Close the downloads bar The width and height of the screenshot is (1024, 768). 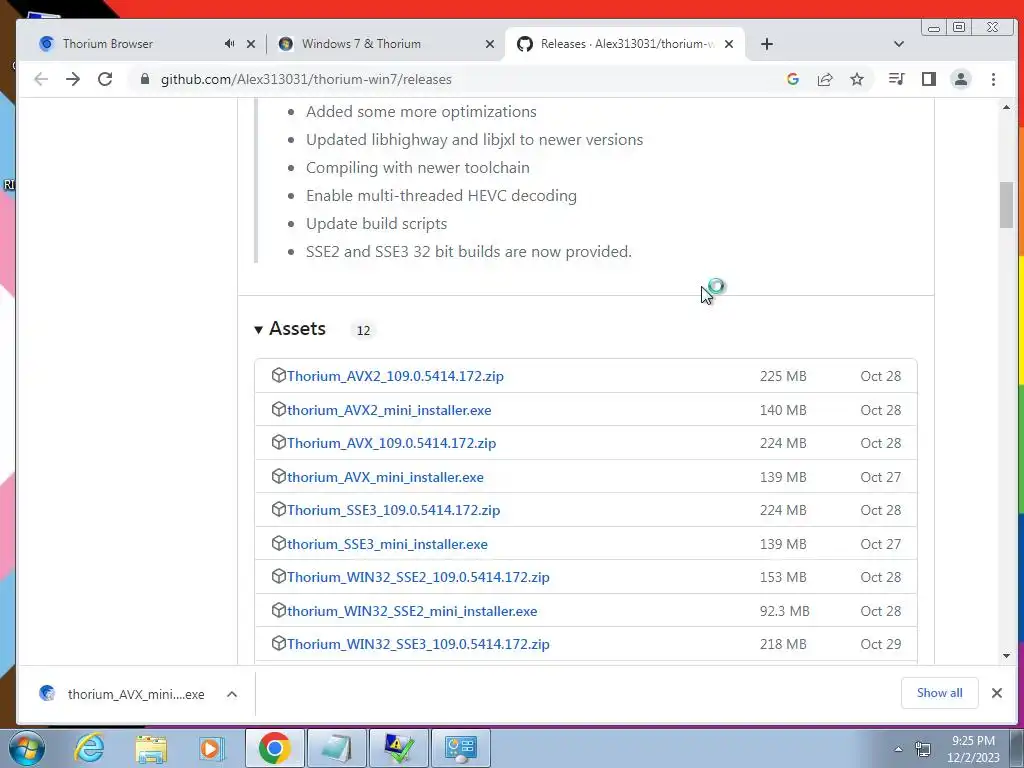point(997,693)
